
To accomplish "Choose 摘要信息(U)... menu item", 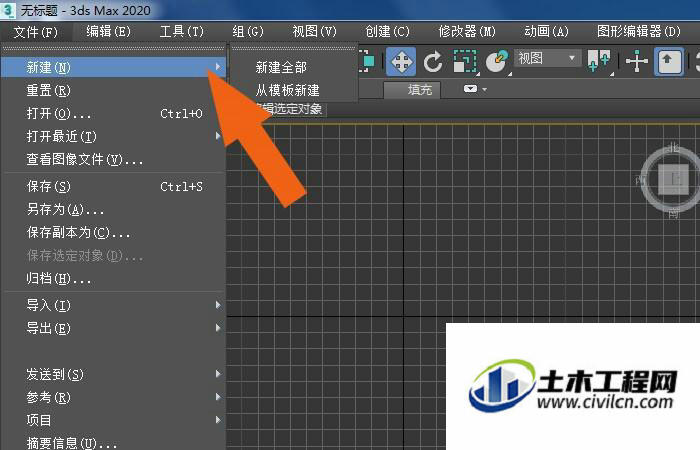I will click(113, 442).
